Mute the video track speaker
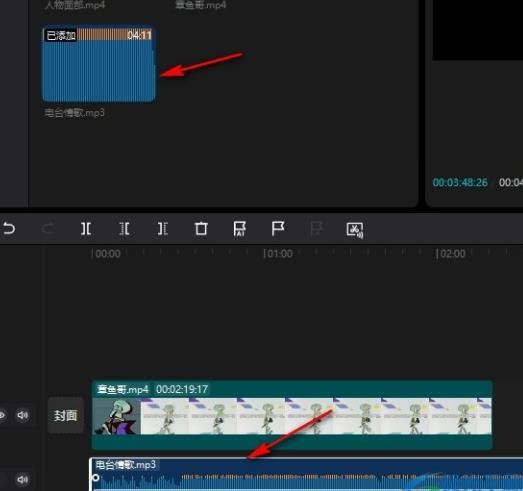 (23, 415)
